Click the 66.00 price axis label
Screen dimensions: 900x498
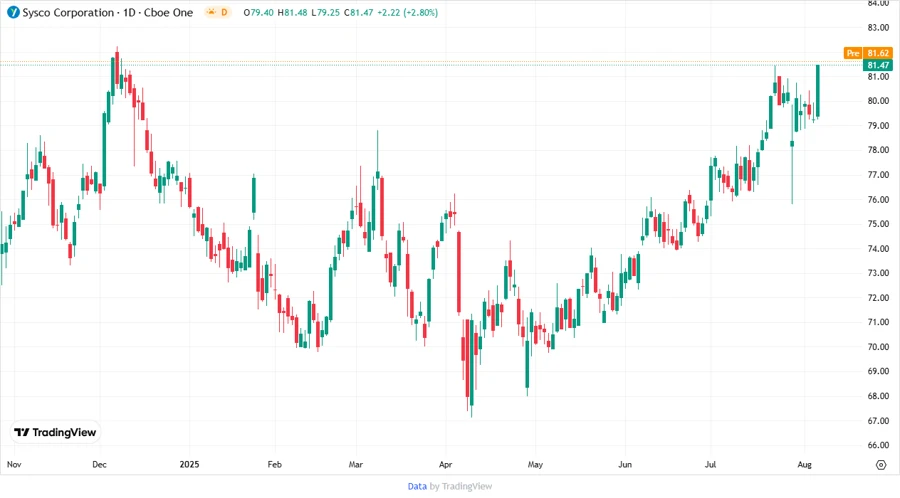pyautogui.click(x=878, y=445)
